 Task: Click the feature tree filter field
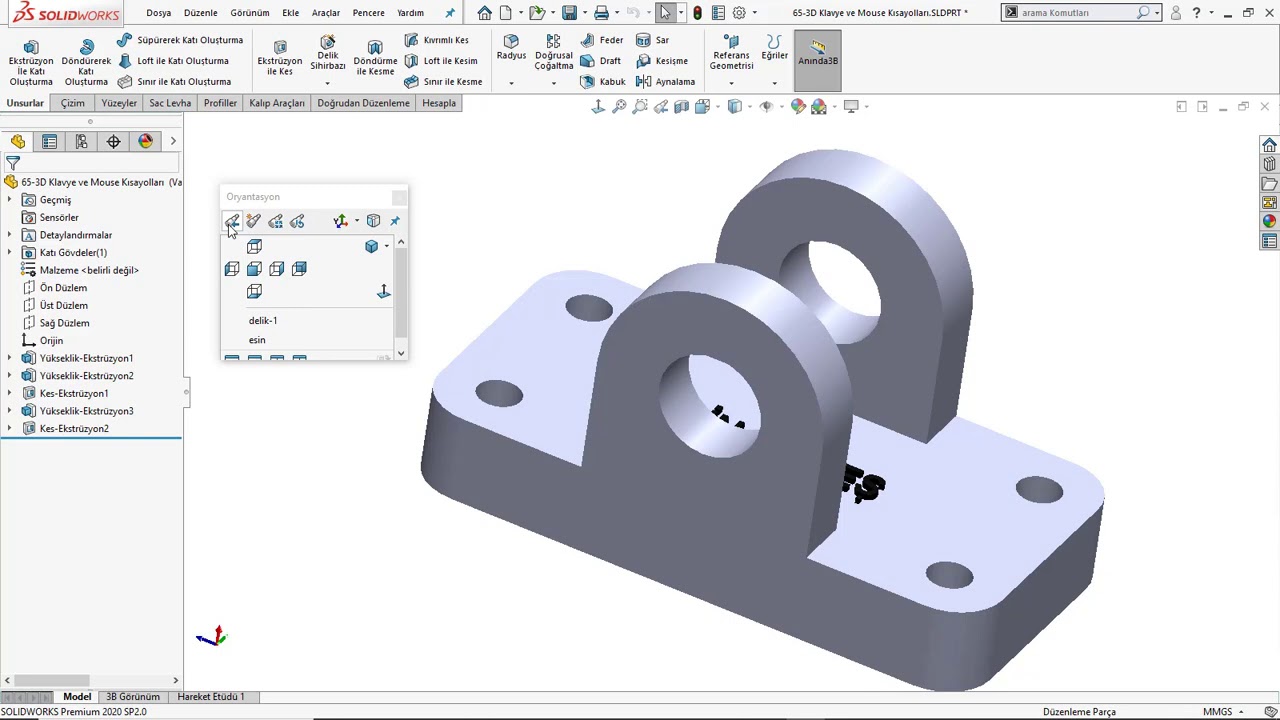pyautogui.click(x=92, y=163)
